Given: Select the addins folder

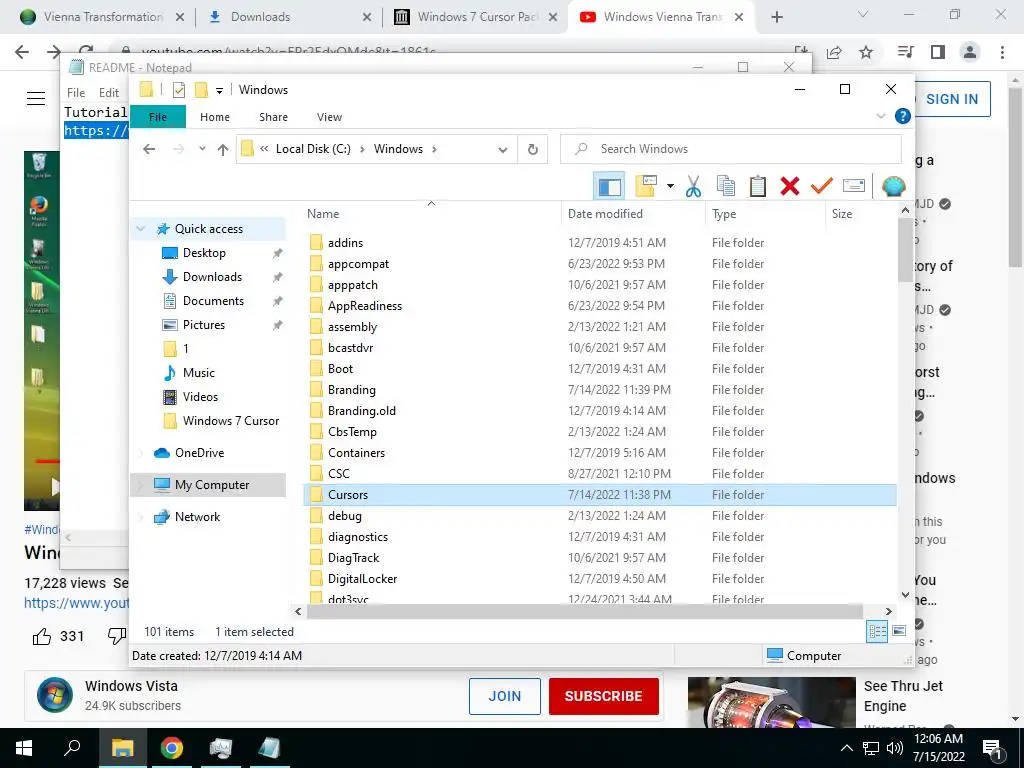Looking at the screenshot, I should coord(345,243).
